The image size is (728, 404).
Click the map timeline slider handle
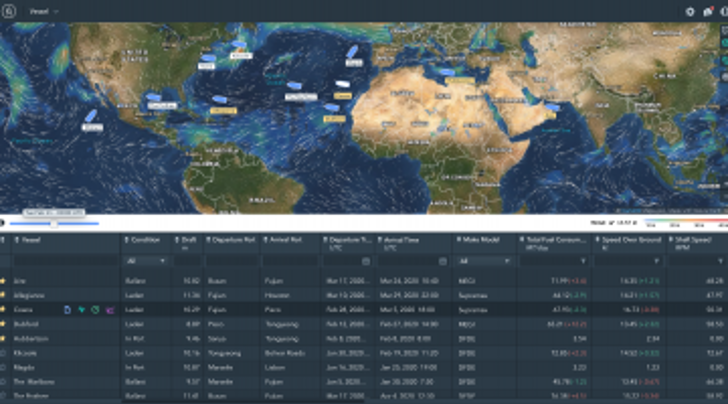pyautogui.click(x=54, y=224)
